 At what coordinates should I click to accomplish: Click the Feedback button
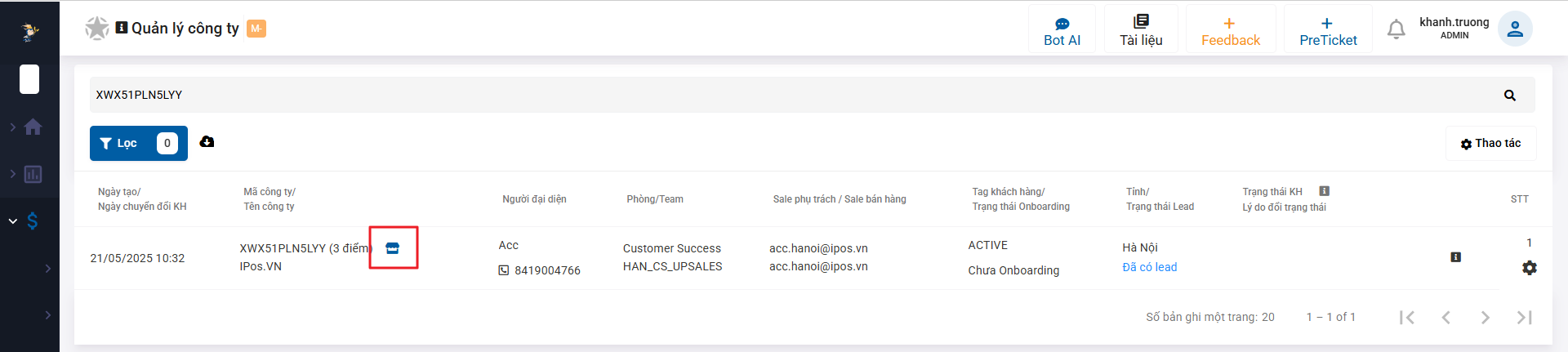(1231, 29)
